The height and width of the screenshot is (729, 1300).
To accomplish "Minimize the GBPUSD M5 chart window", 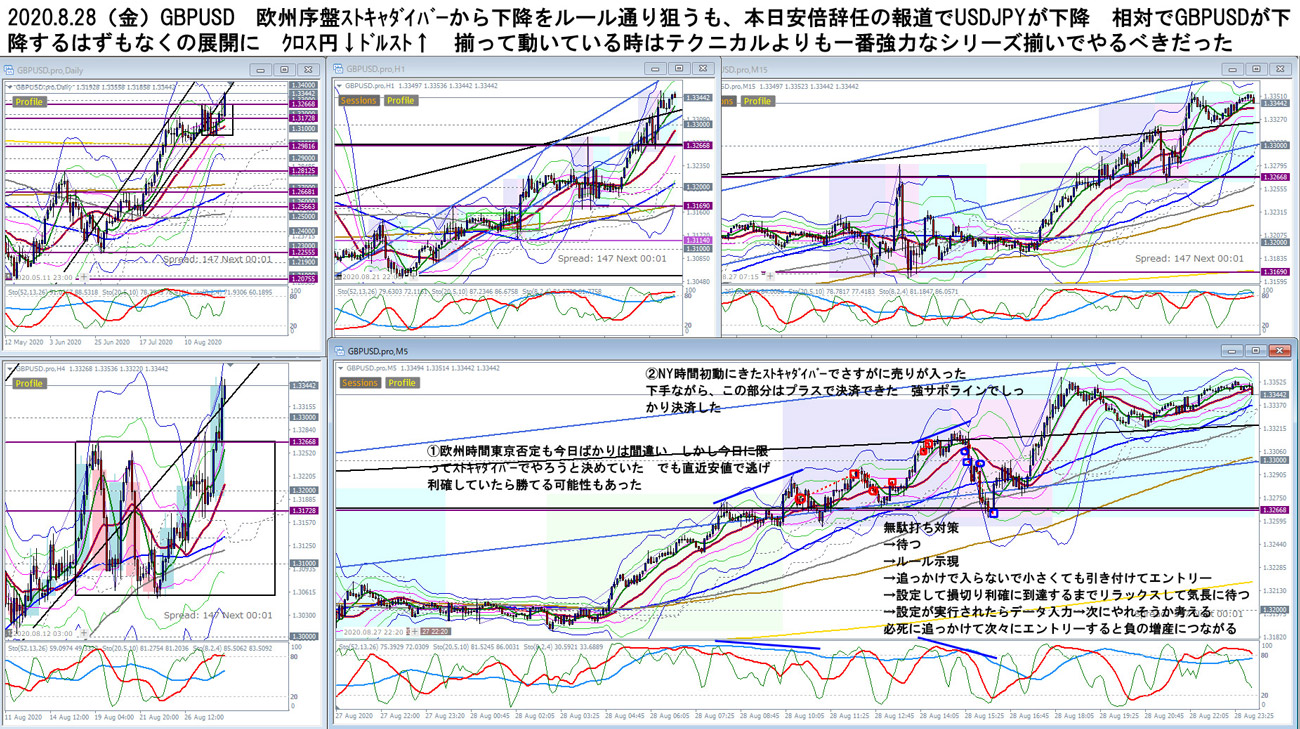I will coord(1232,352).
